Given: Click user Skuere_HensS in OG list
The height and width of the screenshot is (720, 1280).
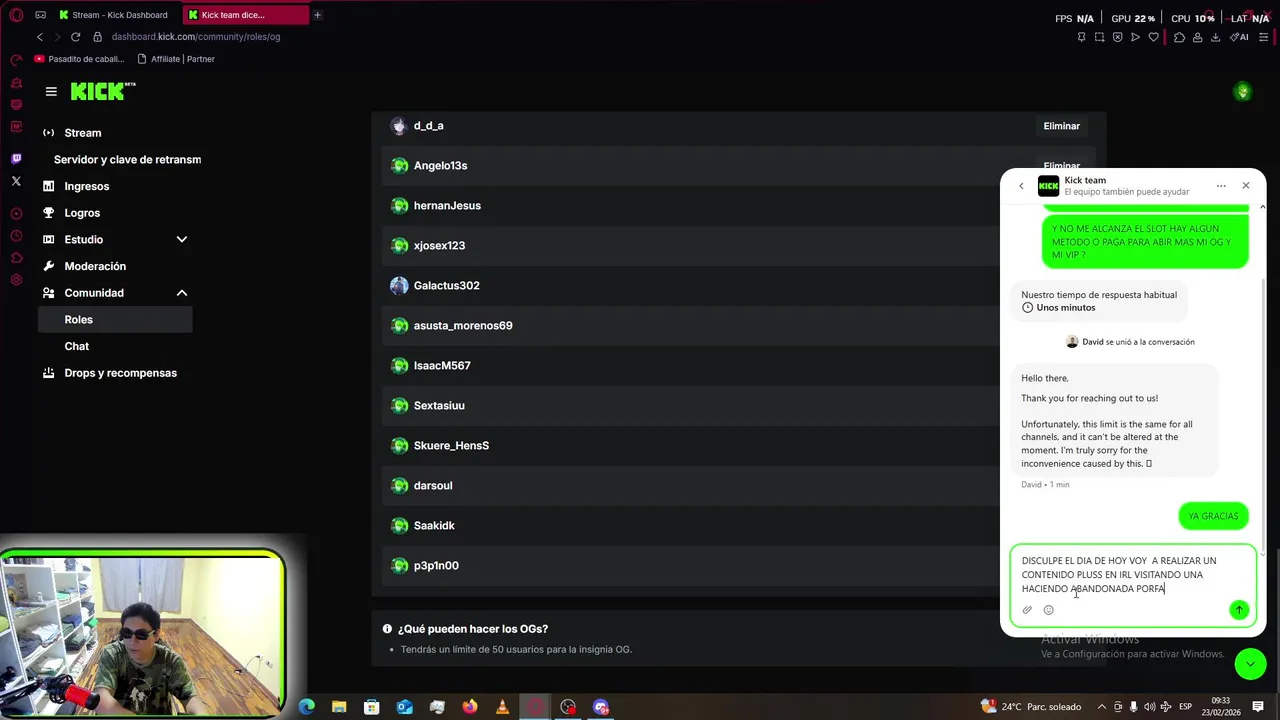Looking at the screenshot, I should click(x=451, y=446).
